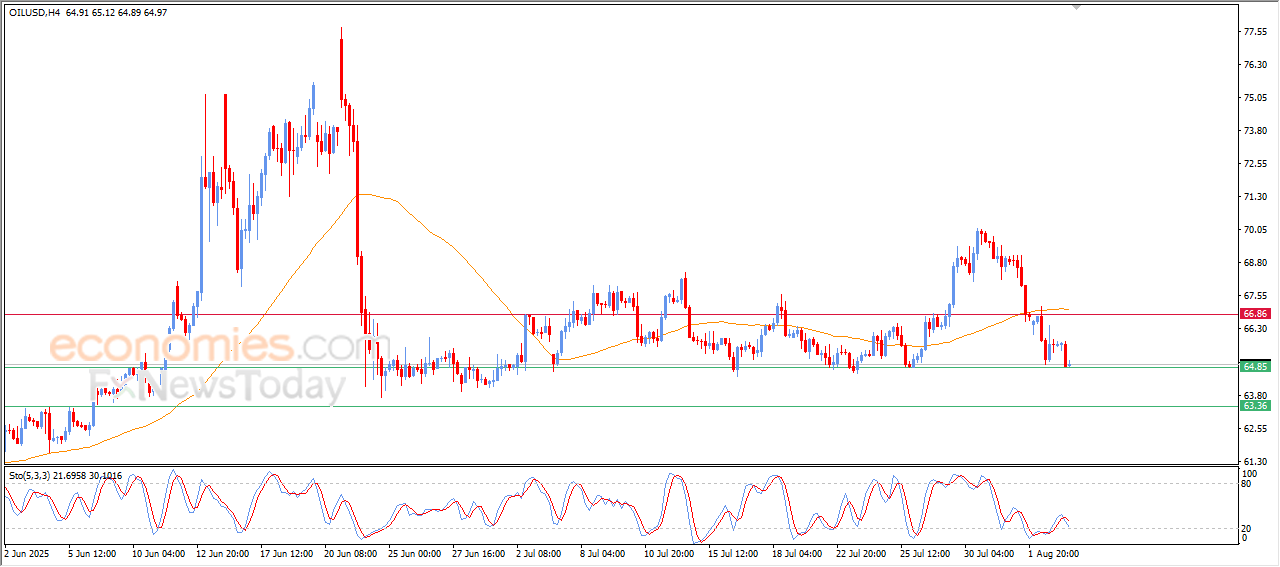
Task: Click the gray 64.85 current price tag
Action: [1255, 367]
